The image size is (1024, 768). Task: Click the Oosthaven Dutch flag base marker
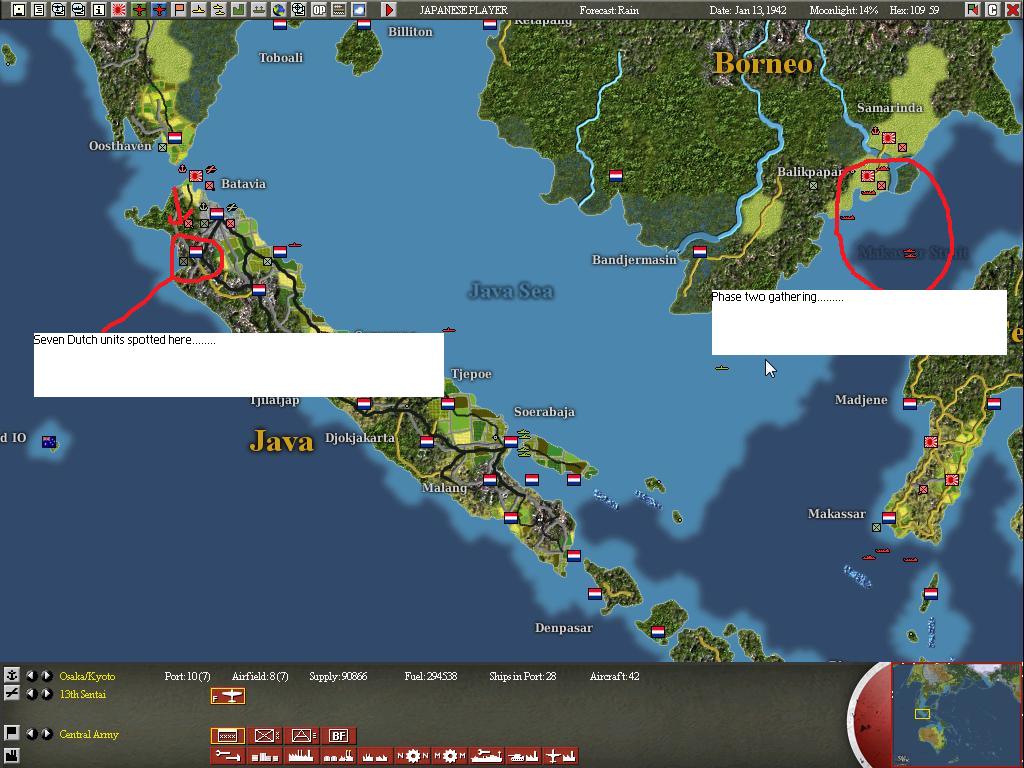(x=175, y=138)
